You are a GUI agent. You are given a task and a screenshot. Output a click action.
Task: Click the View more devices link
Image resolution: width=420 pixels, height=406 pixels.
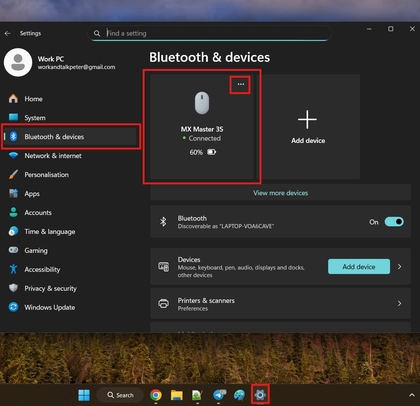click(x=280, y=193)
